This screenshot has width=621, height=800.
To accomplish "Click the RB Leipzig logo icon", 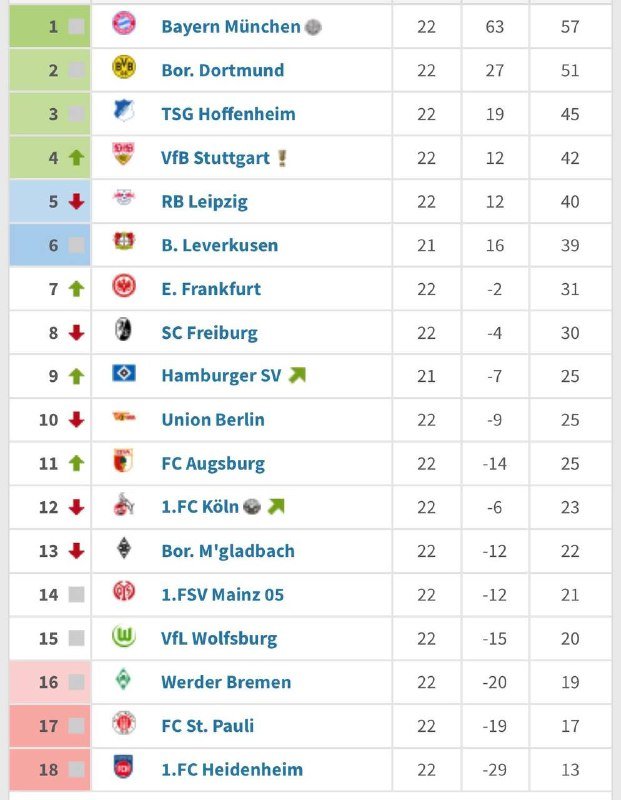I will pos(124,200).
